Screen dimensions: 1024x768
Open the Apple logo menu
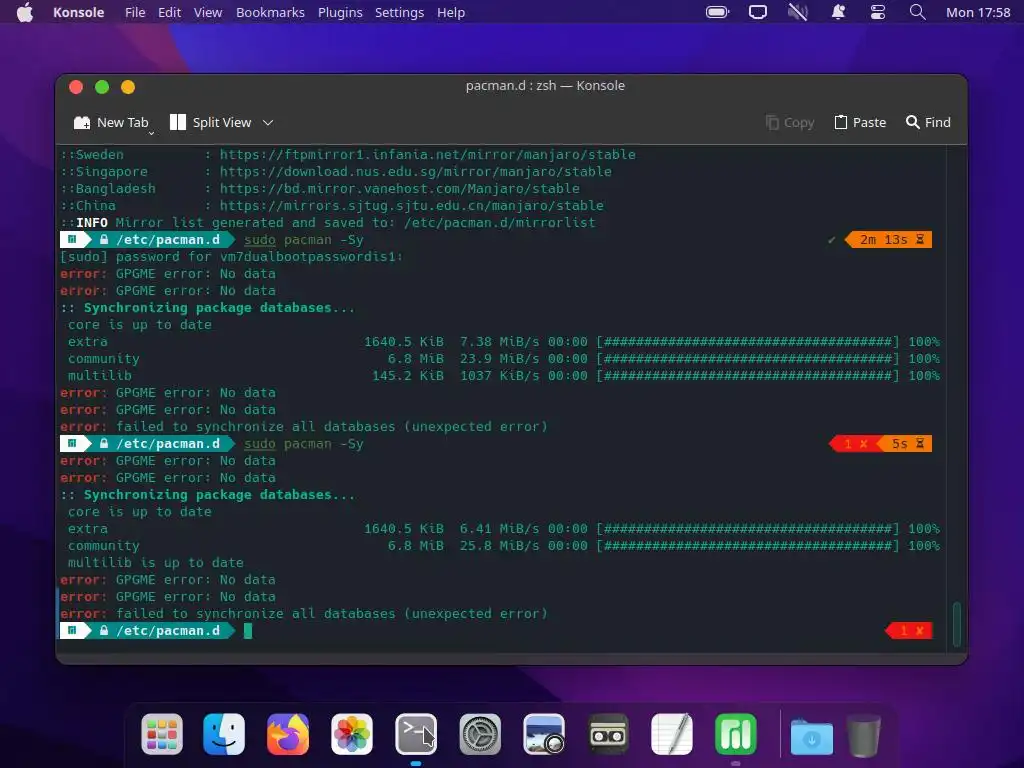tap(25, 12)
